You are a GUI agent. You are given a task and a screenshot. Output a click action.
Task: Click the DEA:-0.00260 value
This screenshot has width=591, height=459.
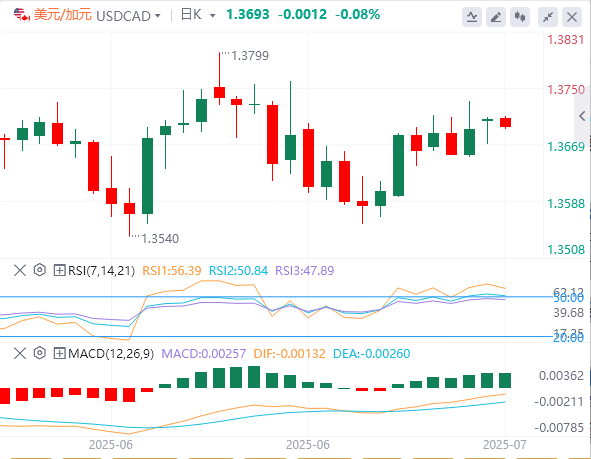372,353
